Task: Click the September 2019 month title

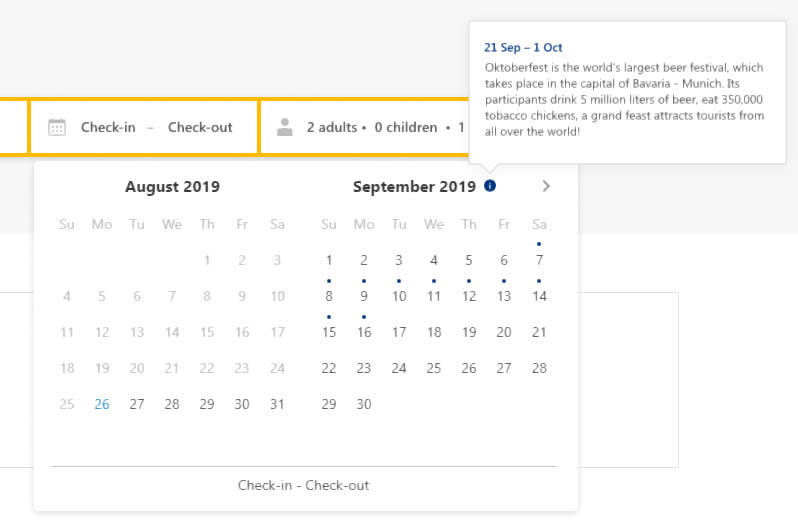Action: pos(414,186)
